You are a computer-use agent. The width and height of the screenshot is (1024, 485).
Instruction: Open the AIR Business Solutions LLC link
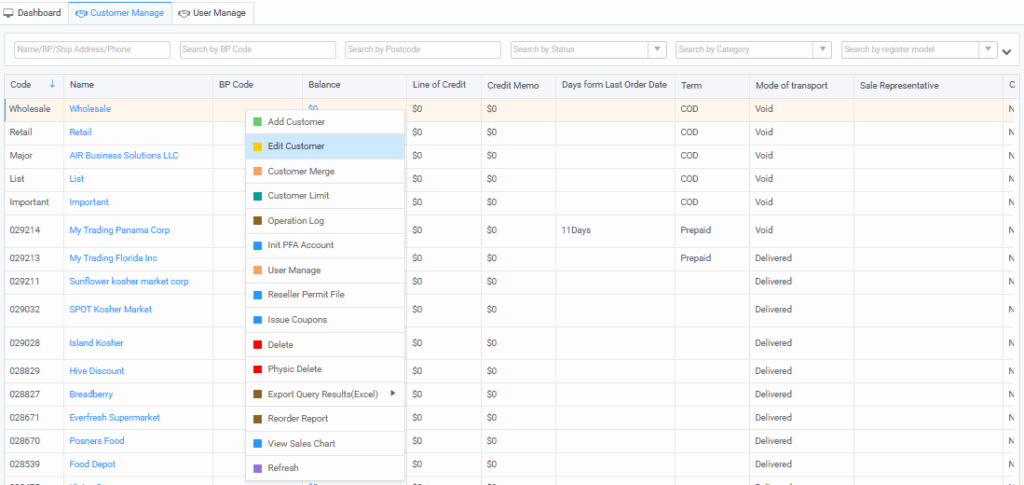click(x=123, y=156)
